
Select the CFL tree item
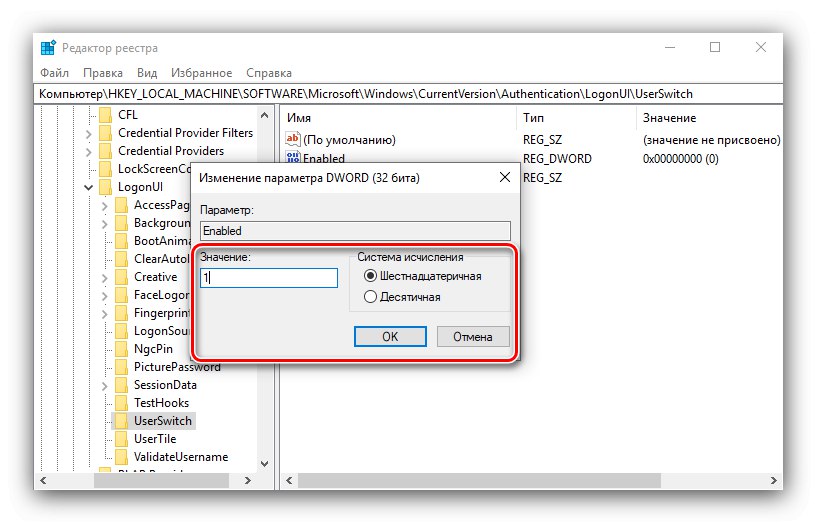[128, 114]
